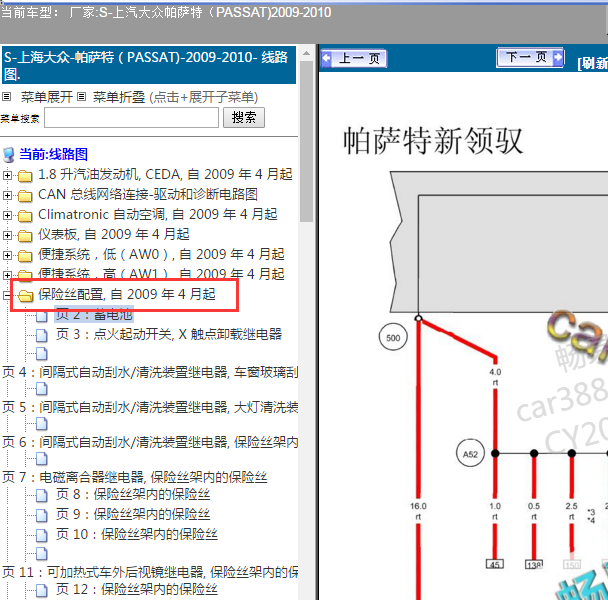The height and width of the screenshot is (600, 608).
Task: Click left panel scrollbar up arrow
Action: tap(306, 54)
